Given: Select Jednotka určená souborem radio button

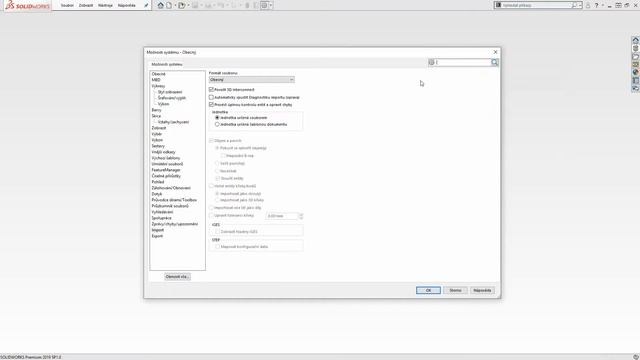Looking at the screenshot, I should coord(217,118).
